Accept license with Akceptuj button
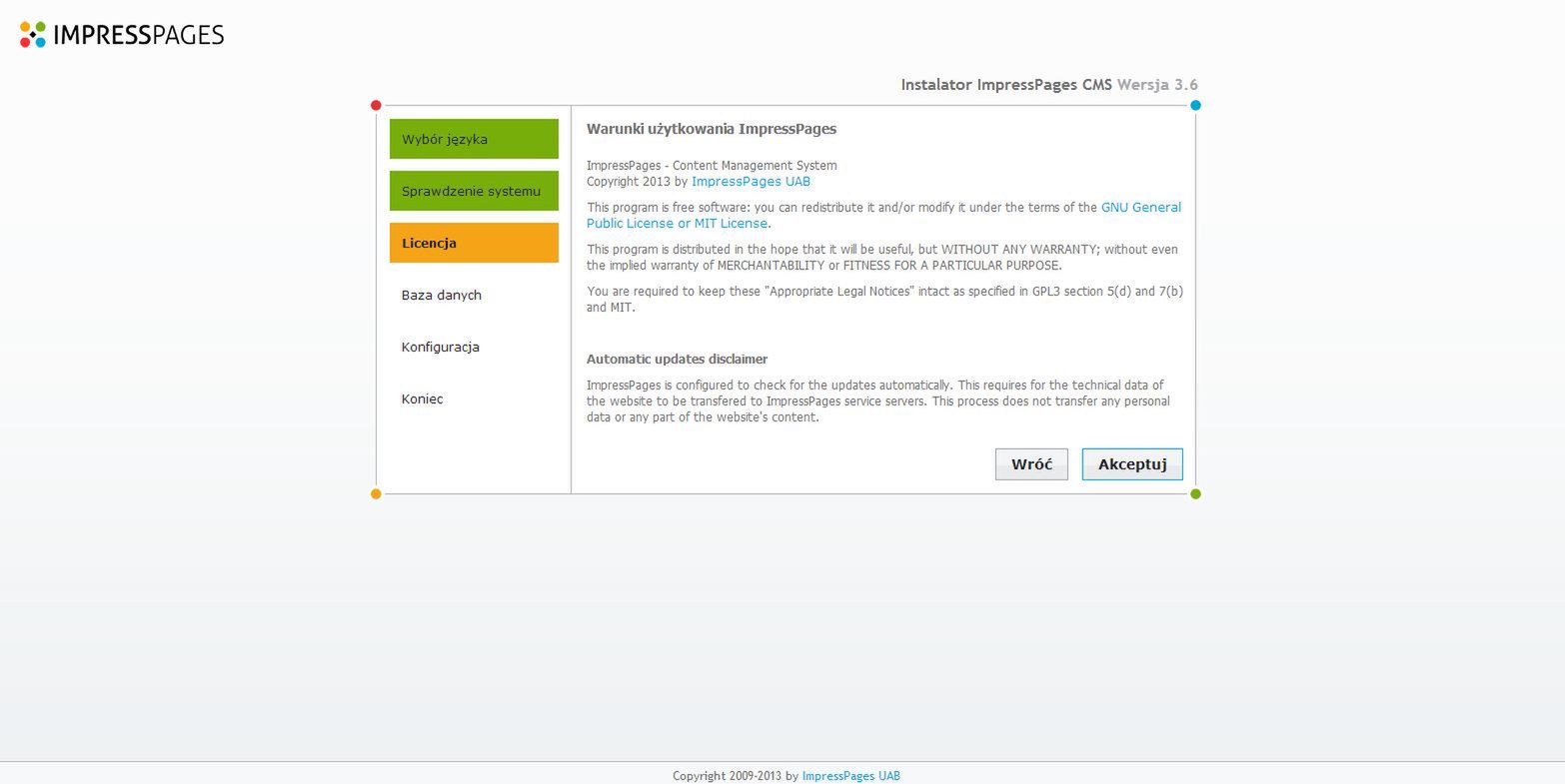 1132,464
